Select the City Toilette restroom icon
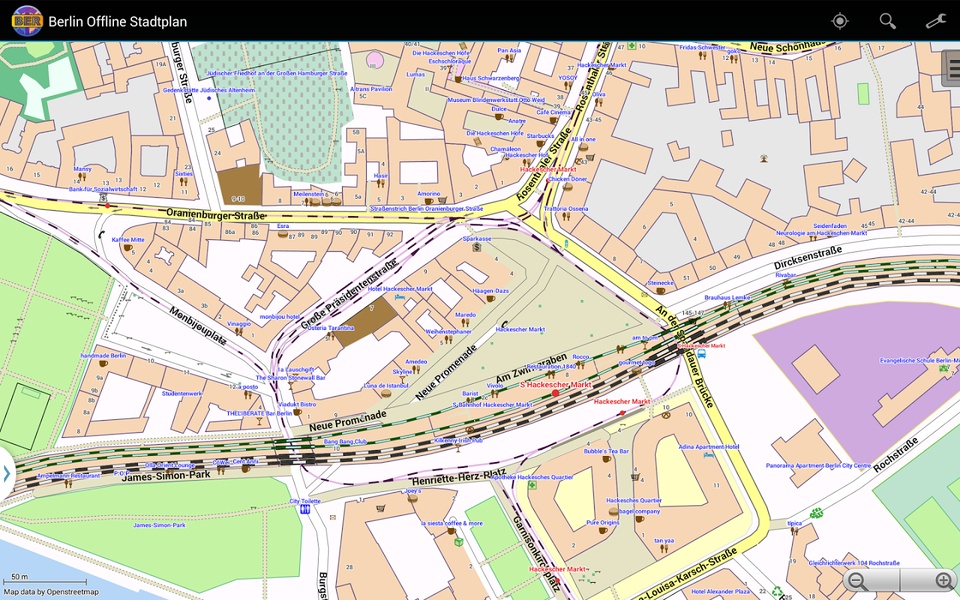The height and width of the screenshot is (600, 960). coord(305,509)
